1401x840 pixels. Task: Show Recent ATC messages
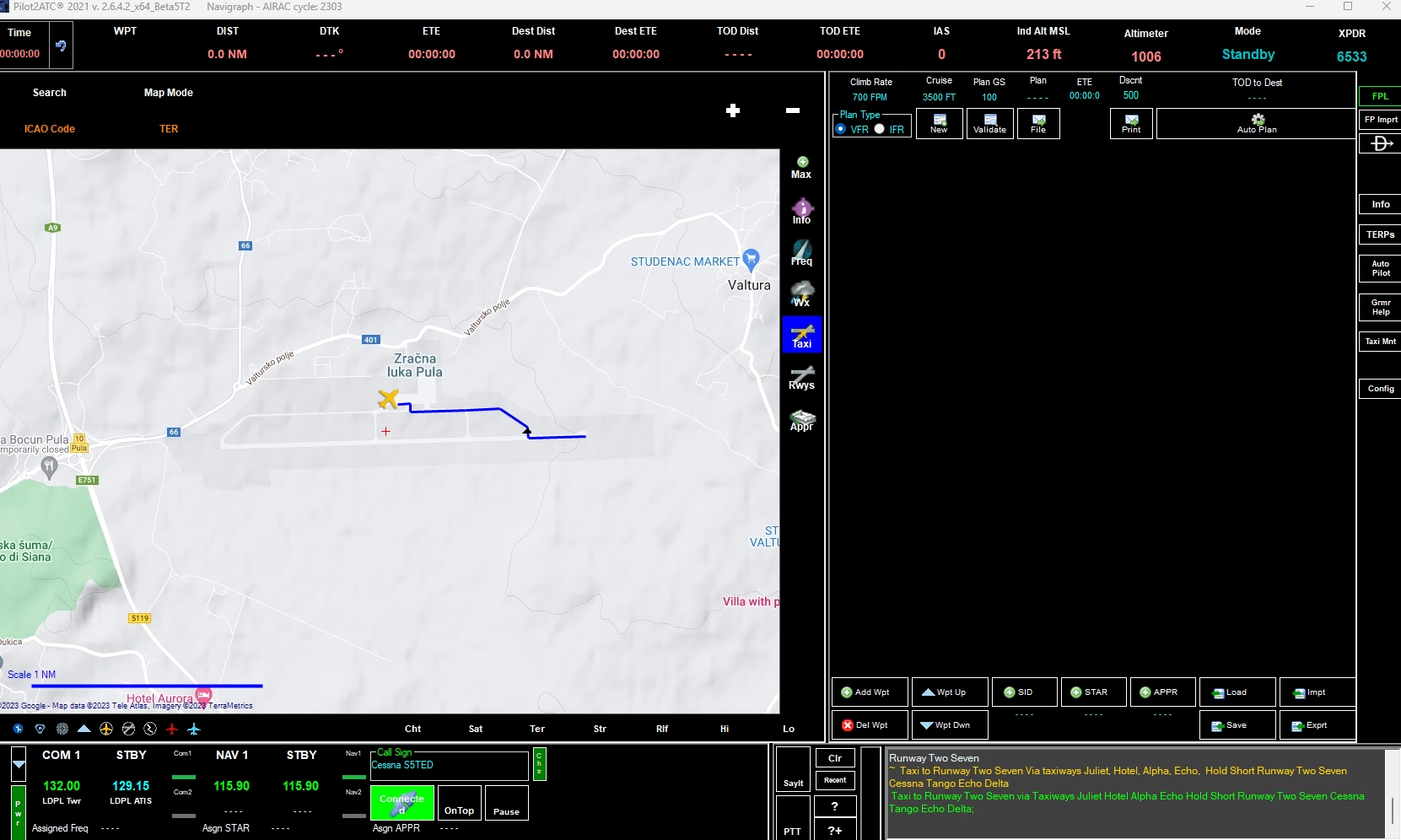(x=835, y=780)
